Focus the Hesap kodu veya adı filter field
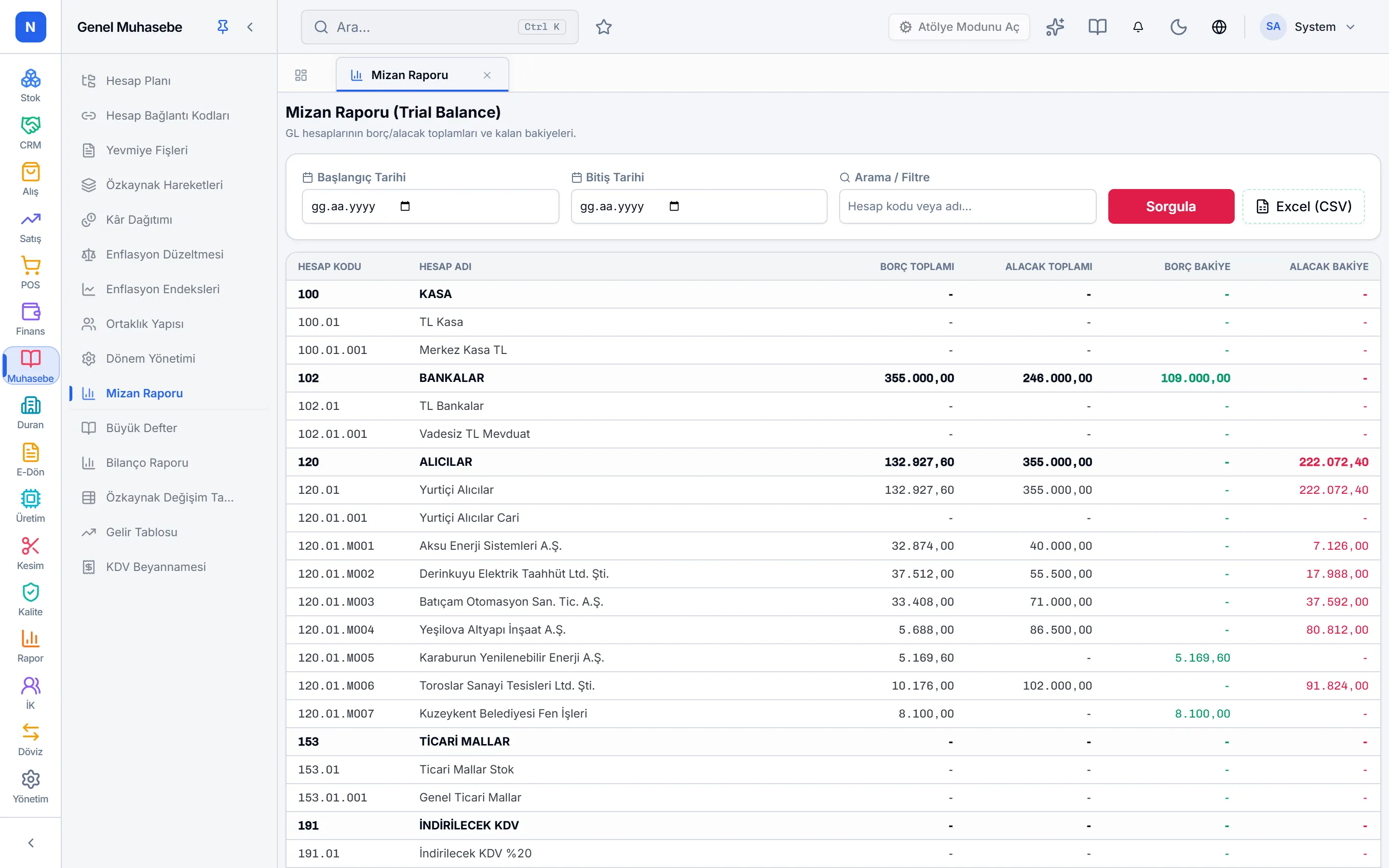The height and width of the screenshot is (868, 1389). [967, 206]
